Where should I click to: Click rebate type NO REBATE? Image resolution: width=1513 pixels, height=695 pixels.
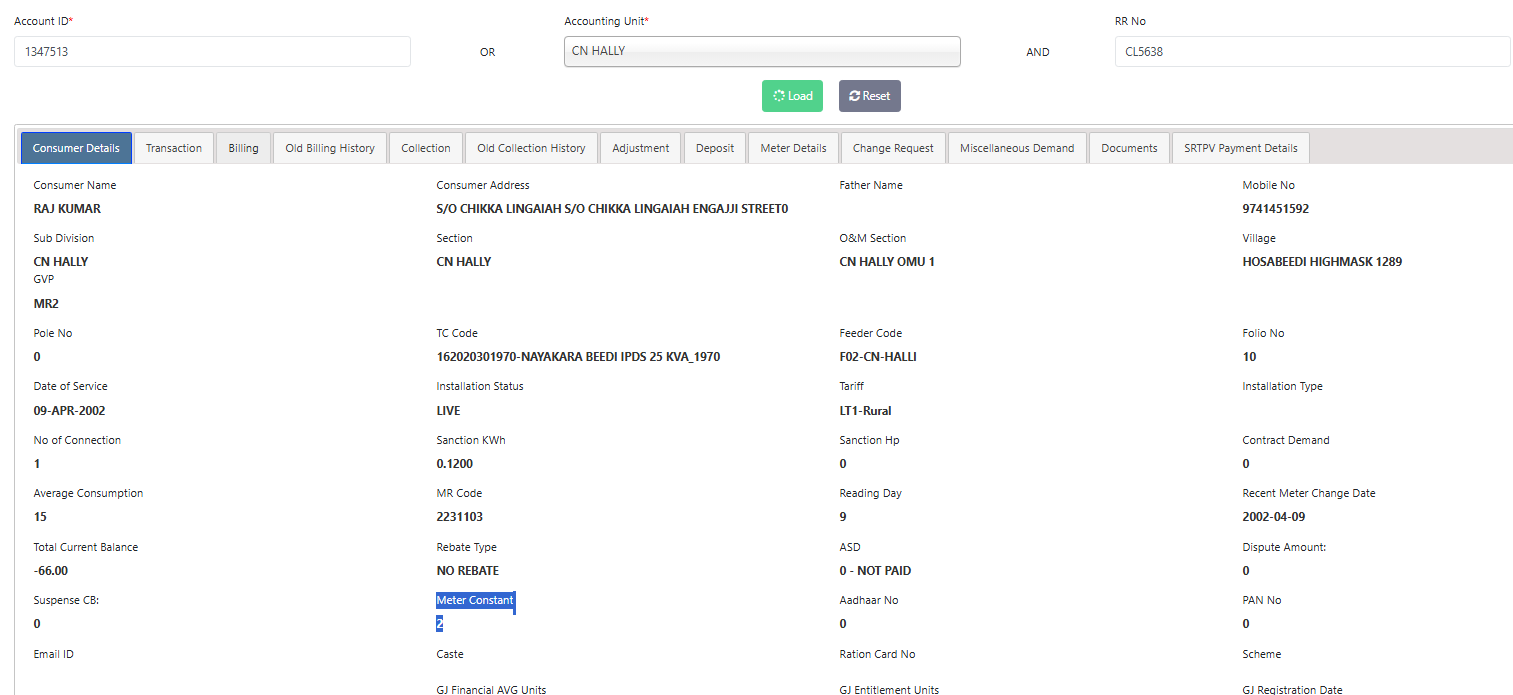point(468,571)
